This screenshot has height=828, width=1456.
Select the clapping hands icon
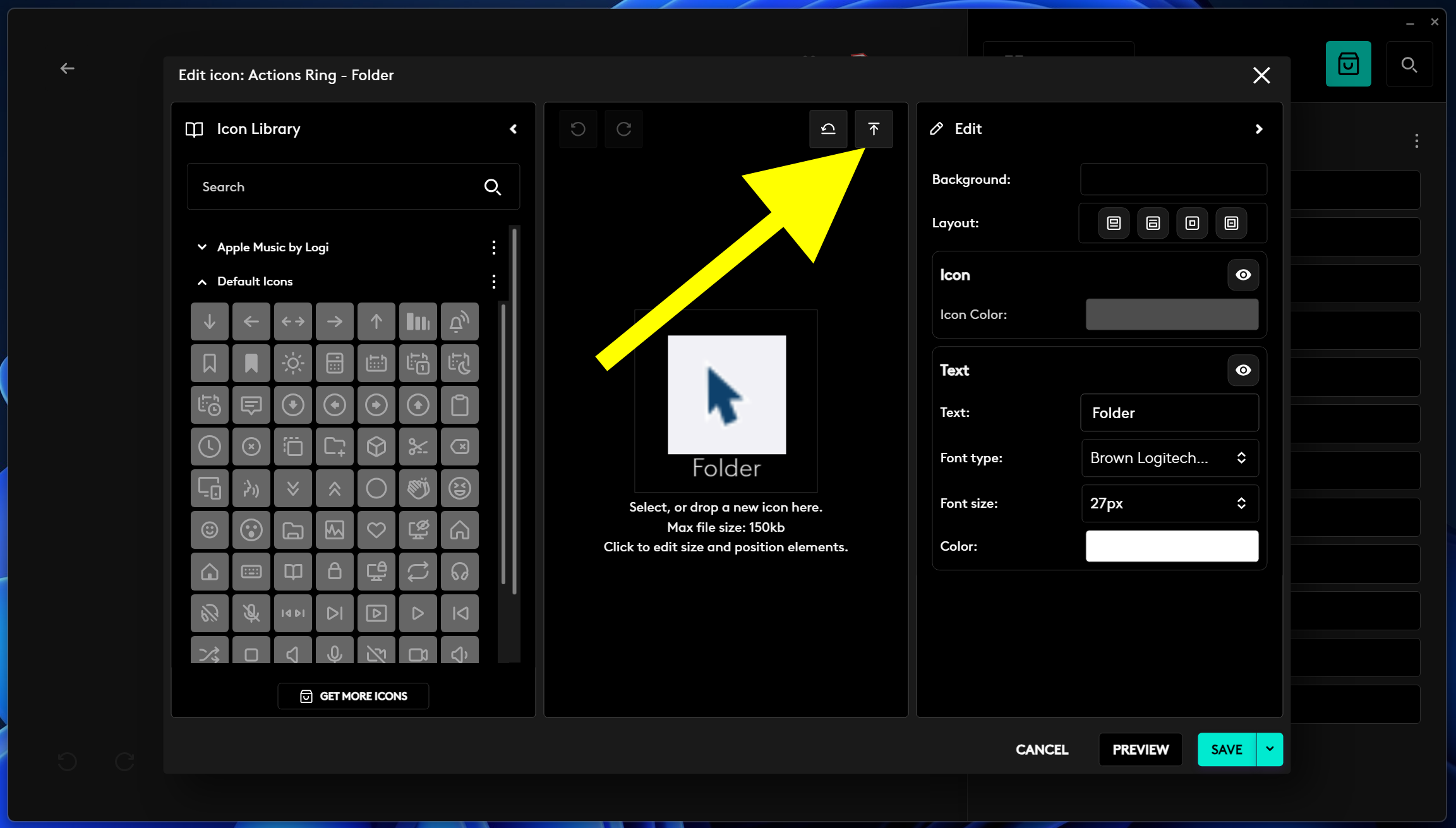pyautogui.click(x=418, y=488)
